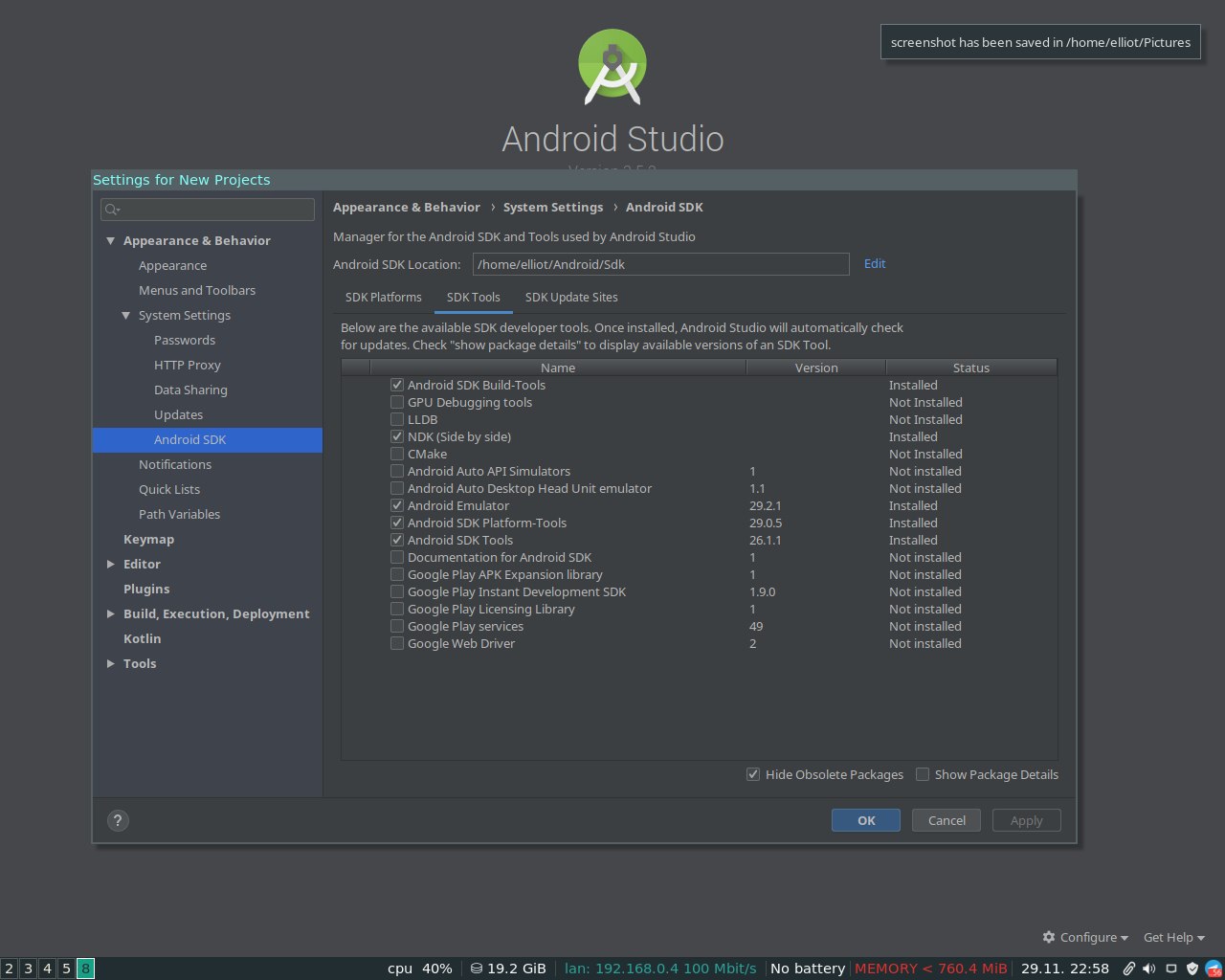Click the volume speaker tray icon

(1148, 969)
